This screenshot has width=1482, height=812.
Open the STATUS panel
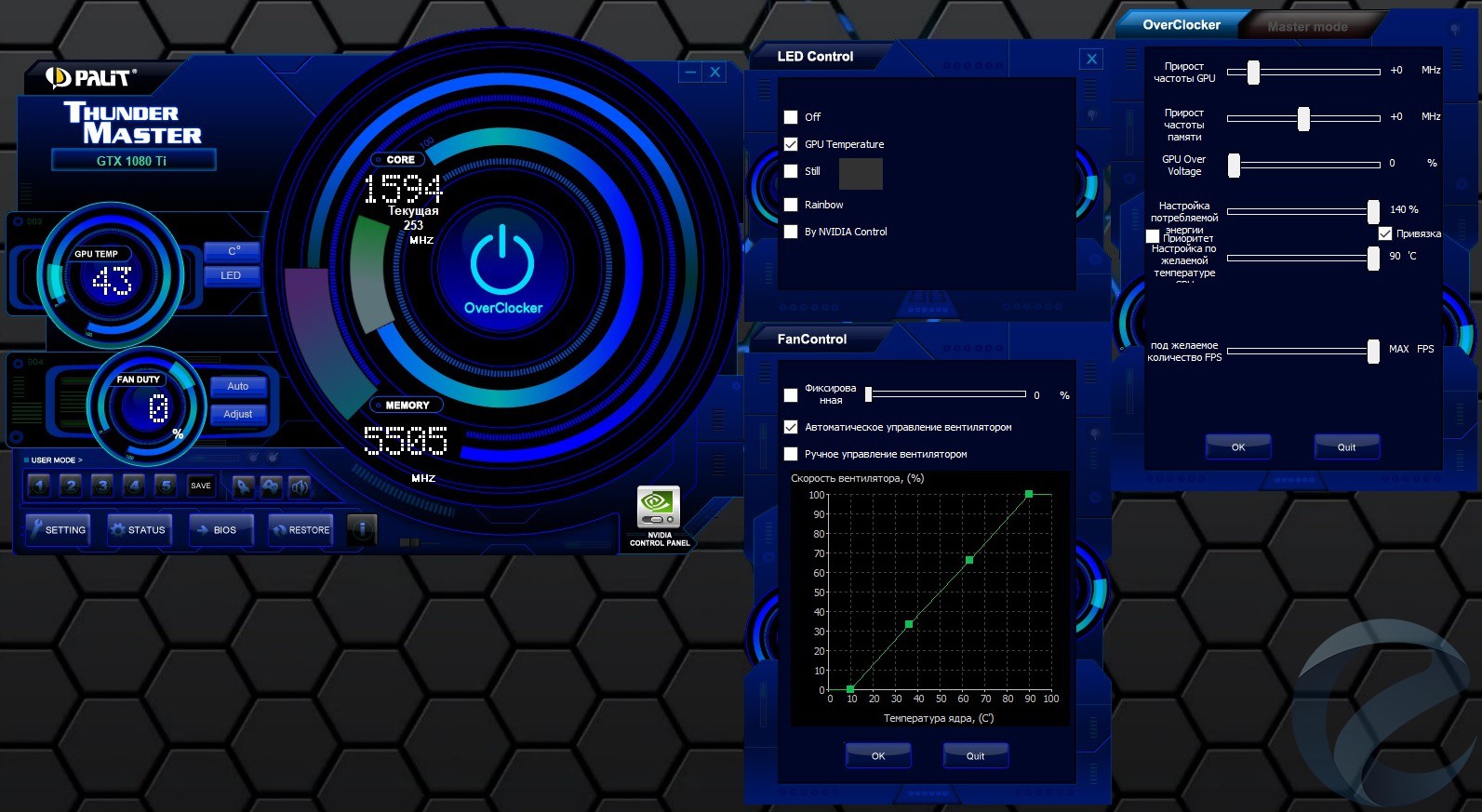coord(139,529)
